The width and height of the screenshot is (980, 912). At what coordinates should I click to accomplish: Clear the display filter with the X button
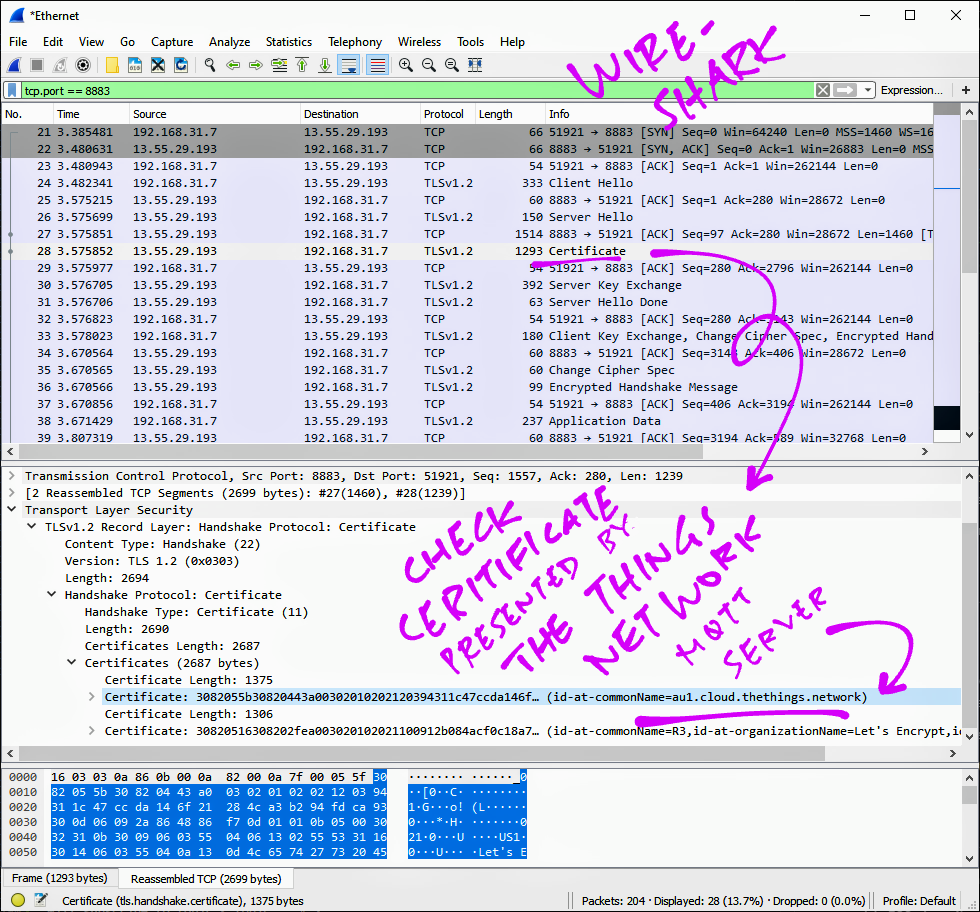pos(822,90)
